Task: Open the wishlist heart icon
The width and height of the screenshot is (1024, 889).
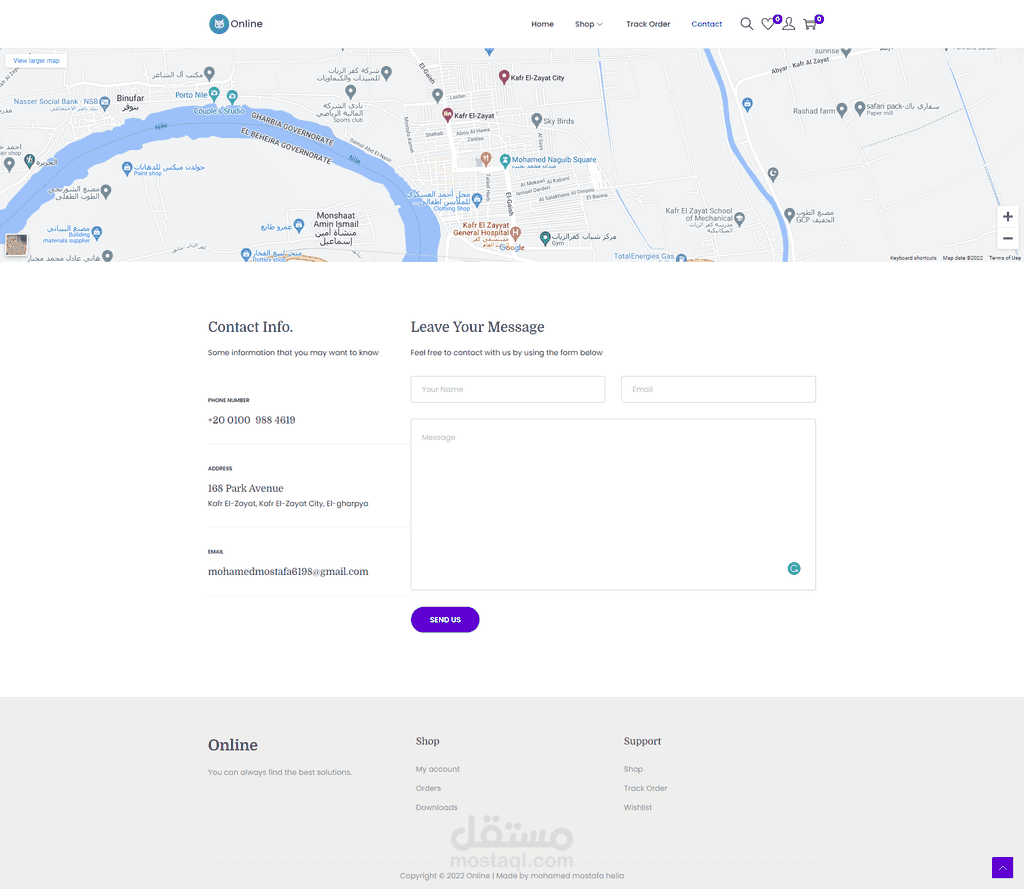Action: (x=769, y=24)
